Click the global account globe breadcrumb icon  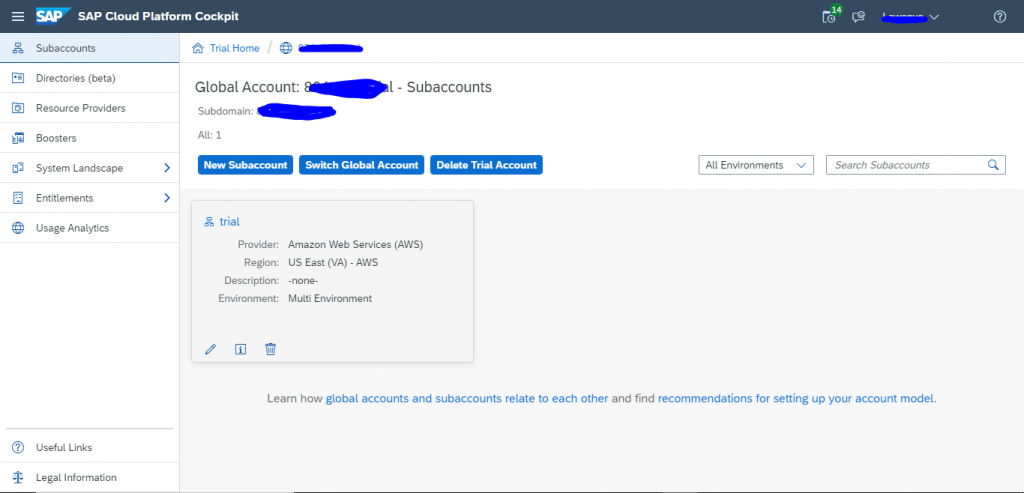(x=285, y=48)
